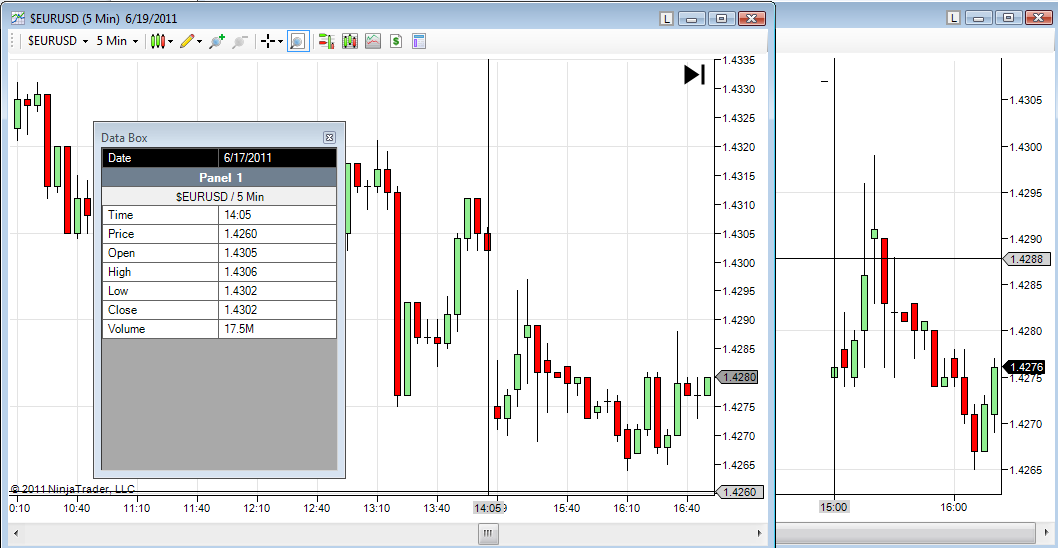Toggle the L link button in EURUSD title bar
This screenshot has width=1058, height=548.
click(666, 18)
